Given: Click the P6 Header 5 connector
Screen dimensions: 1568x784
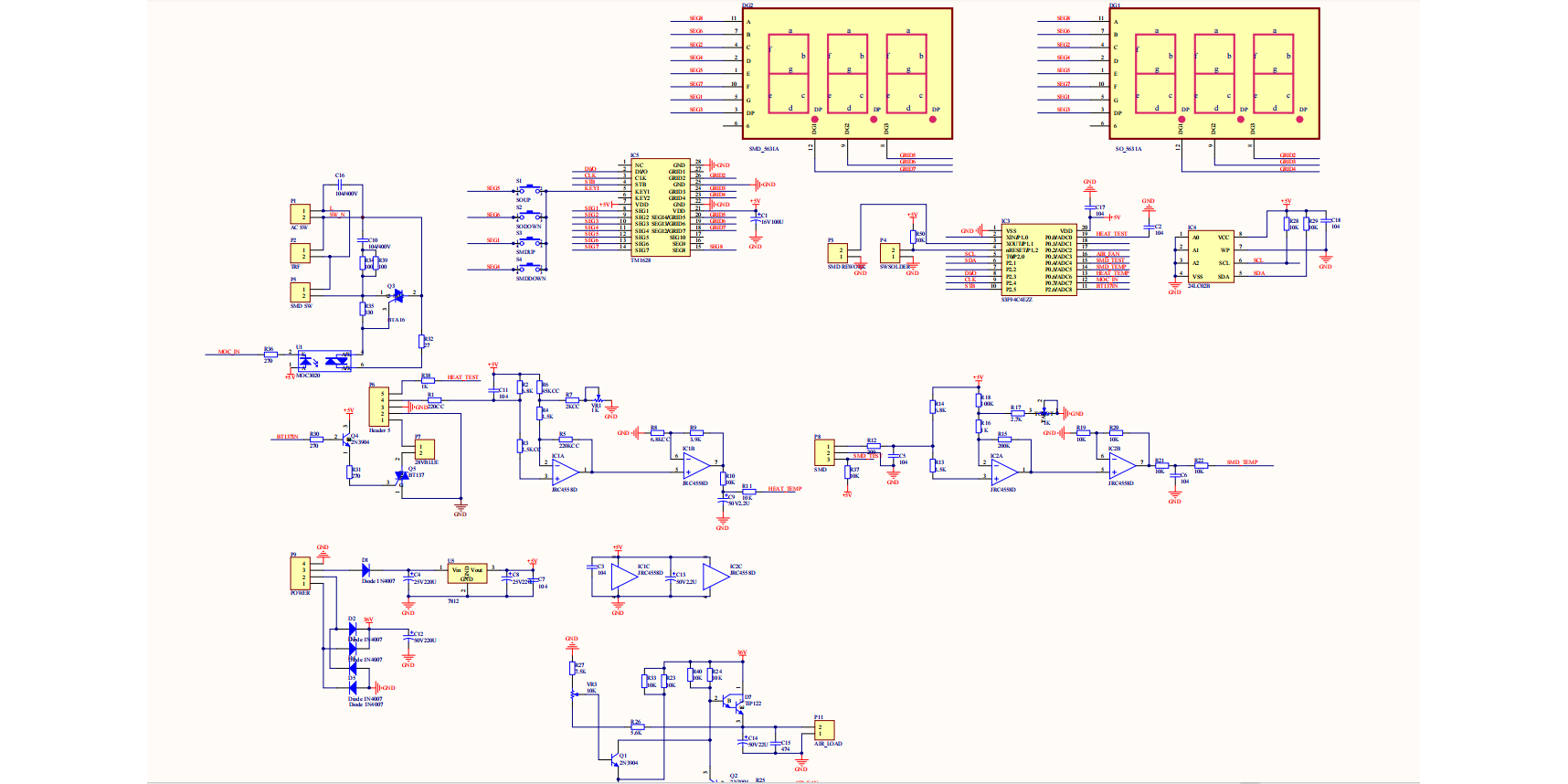Looking at the screenshot, I should coord(378,407).
